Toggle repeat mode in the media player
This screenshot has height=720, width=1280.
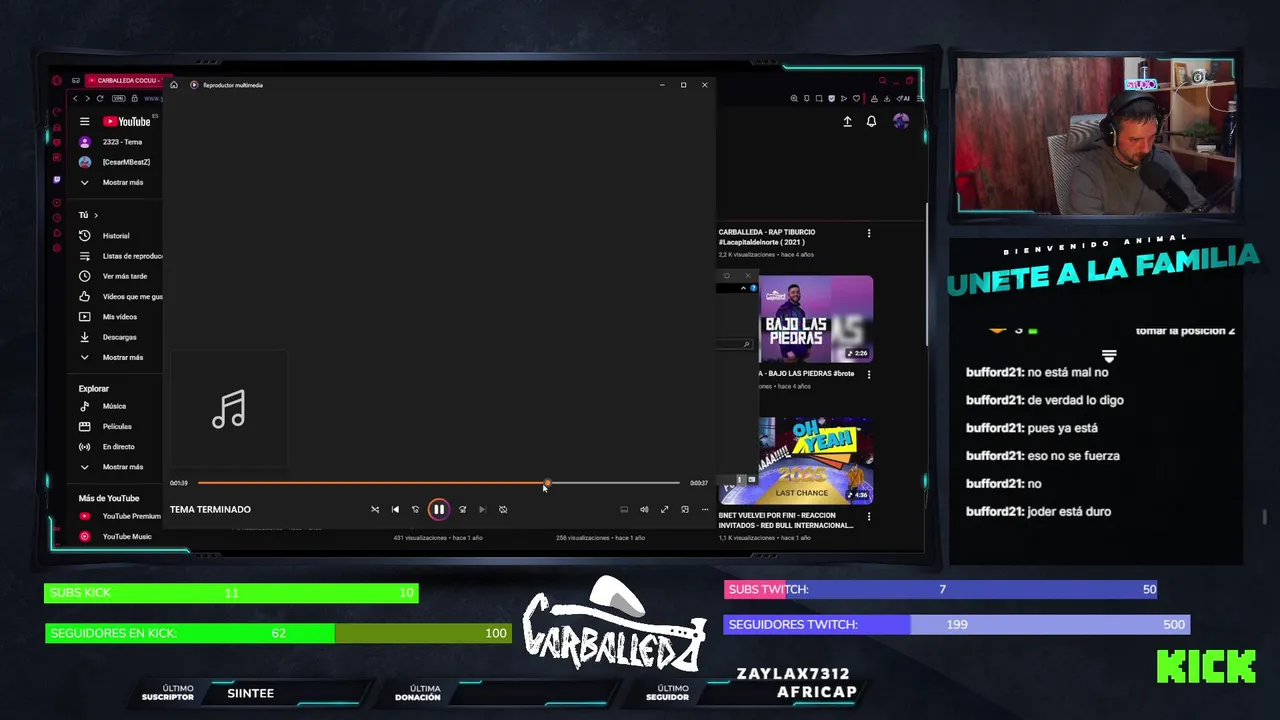[x=503, y=509]
